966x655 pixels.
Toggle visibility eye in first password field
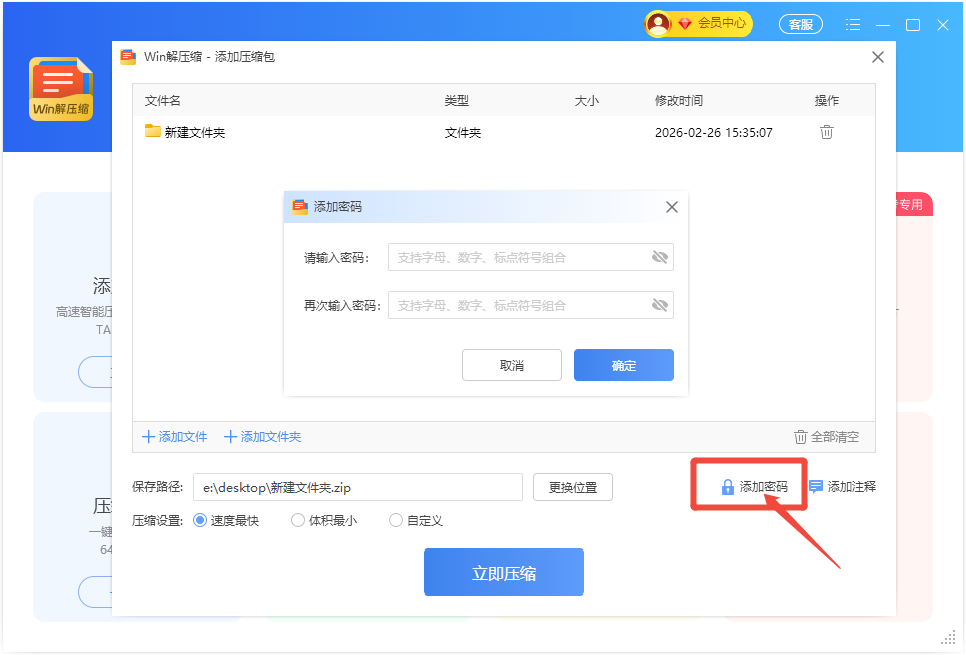pyautogui.click(x=659, y=257)
